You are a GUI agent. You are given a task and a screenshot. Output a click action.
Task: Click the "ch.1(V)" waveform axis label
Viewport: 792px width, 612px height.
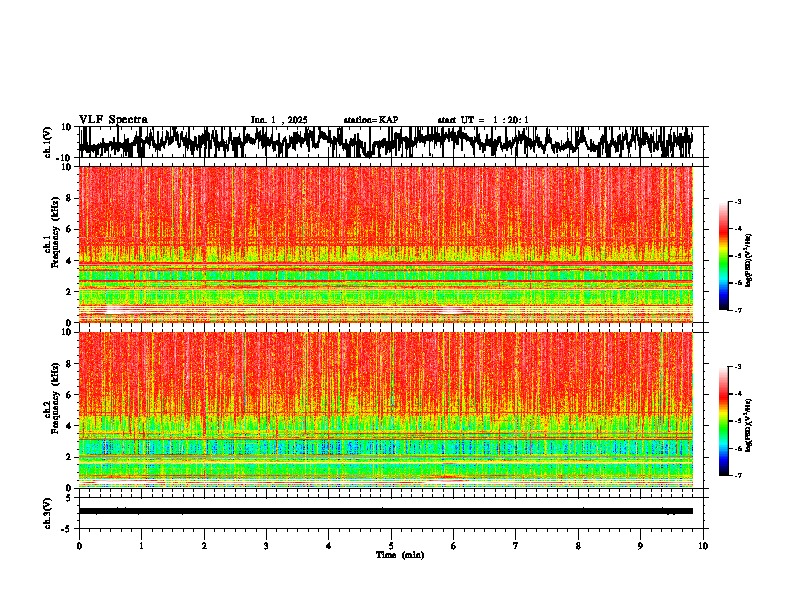[48, 142]
